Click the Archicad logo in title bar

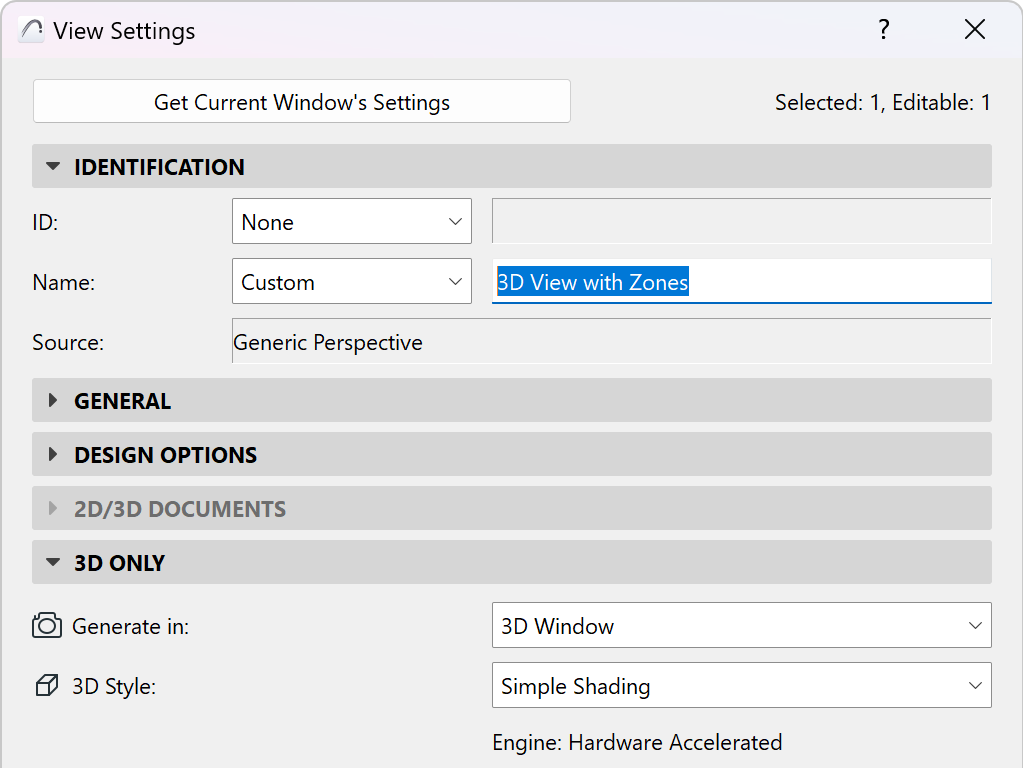point(32,31)
